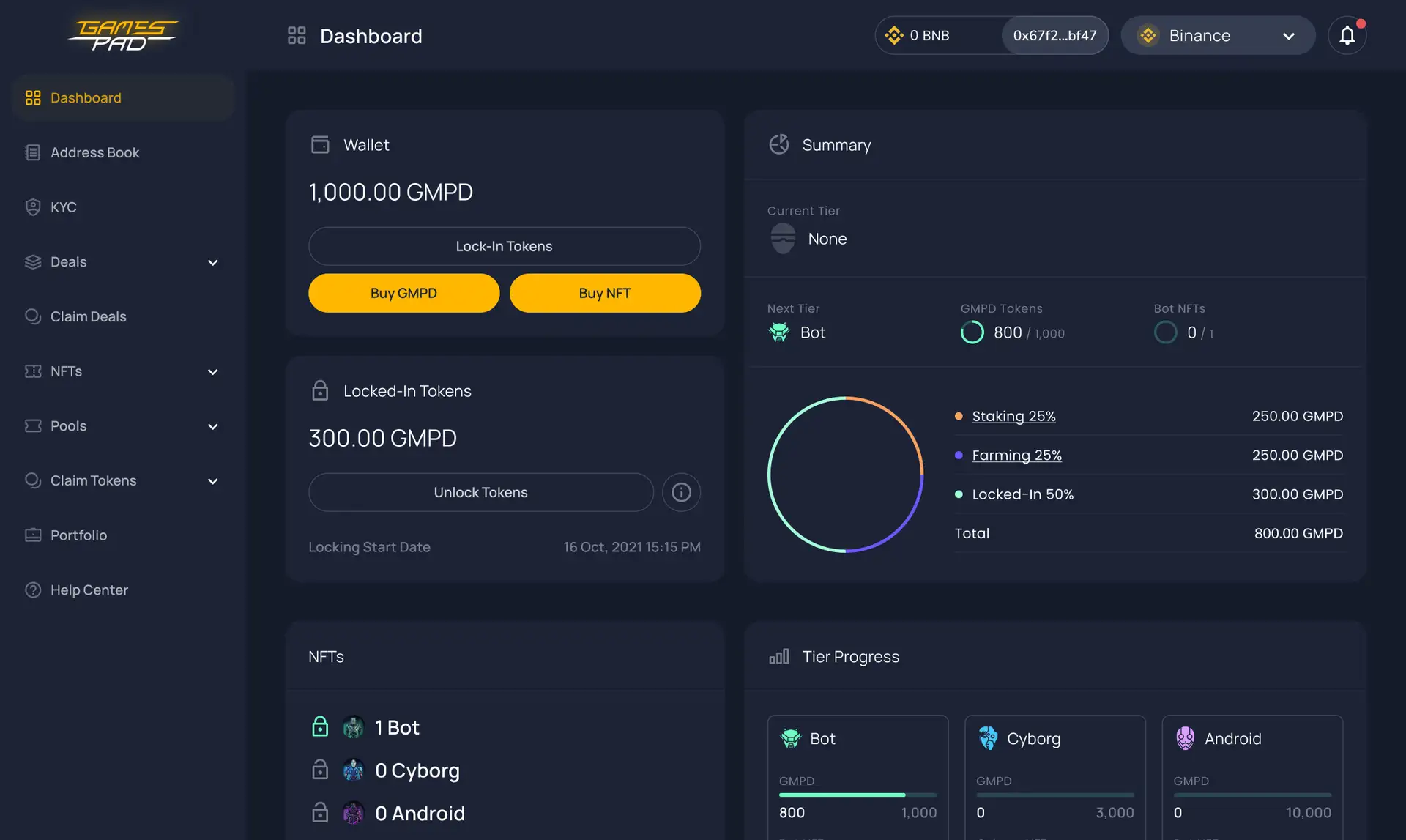
Task: Click the GamesPad logo
Action: (x=123, y=35)
